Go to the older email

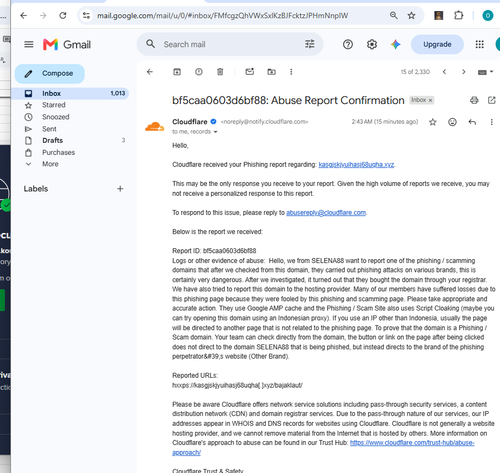pos(463,72)
